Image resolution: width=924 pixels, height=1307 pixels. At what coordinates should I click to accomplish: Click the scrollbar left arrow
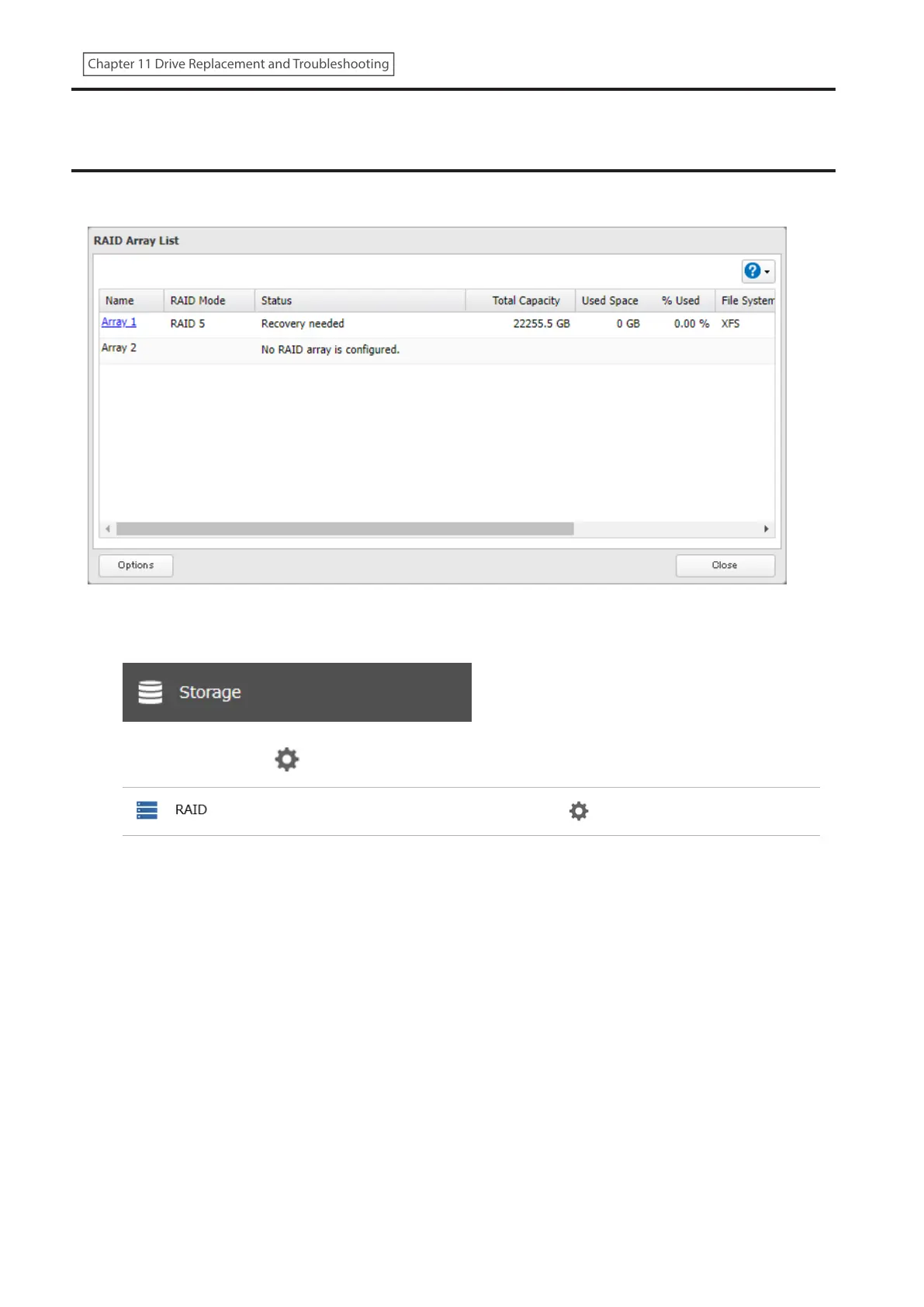tap(108, 529)
